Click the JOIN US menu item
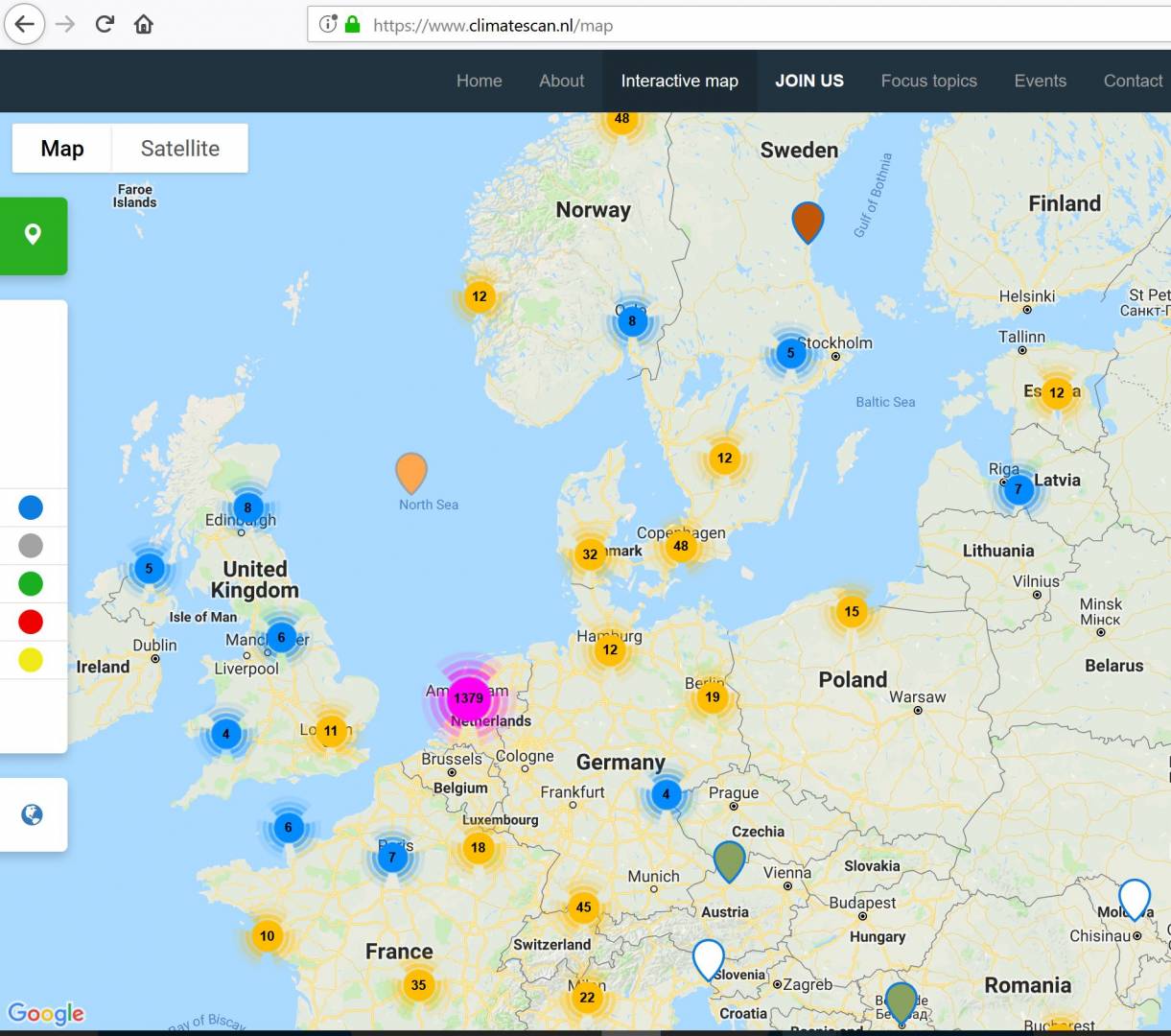The image size is (1171, 1036). tap(809, 81)
